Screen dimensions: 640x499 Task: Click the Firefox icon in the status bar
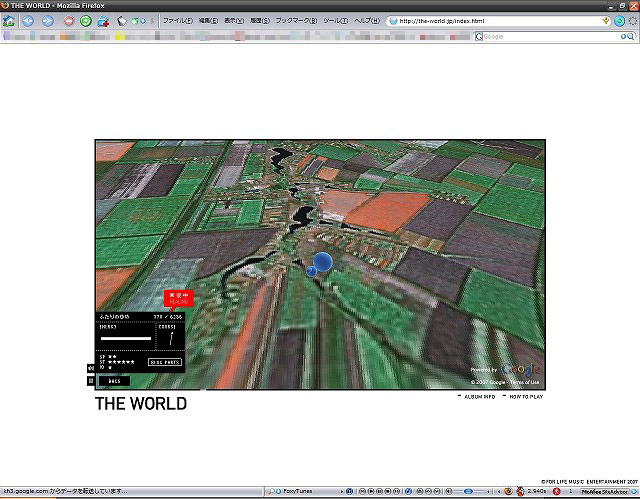(x=508, y=491)
